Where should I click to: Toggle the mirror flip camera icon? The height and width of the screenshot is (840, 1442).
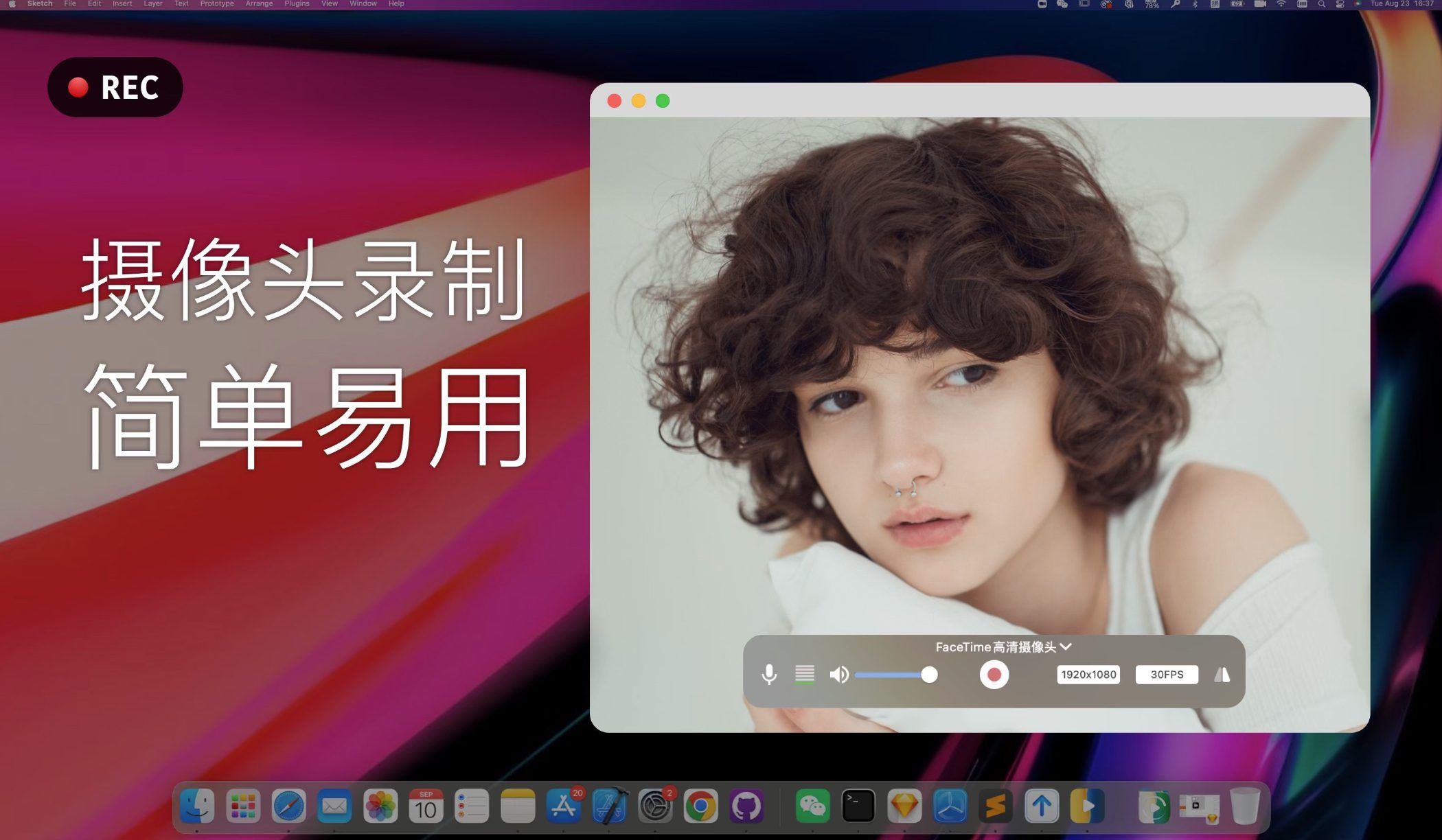[1222, 675]
